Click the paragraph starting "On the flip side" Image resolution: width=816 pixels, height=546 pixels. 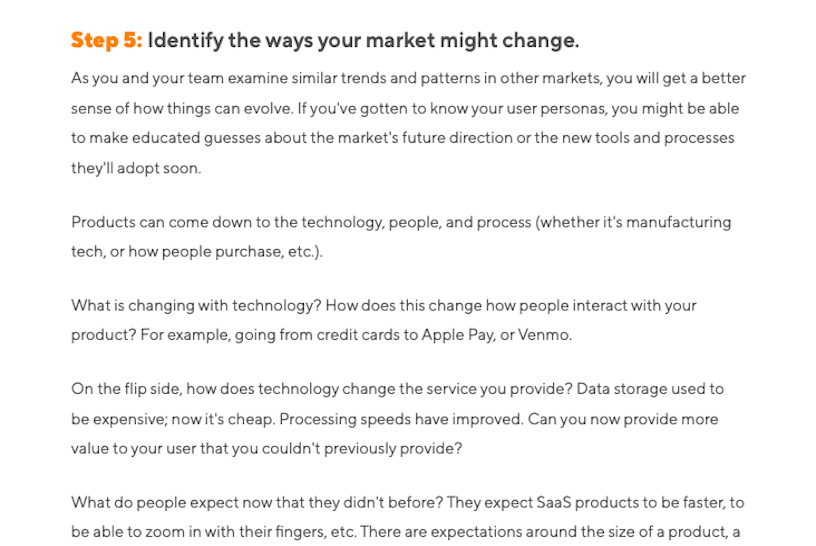(397, 418)
